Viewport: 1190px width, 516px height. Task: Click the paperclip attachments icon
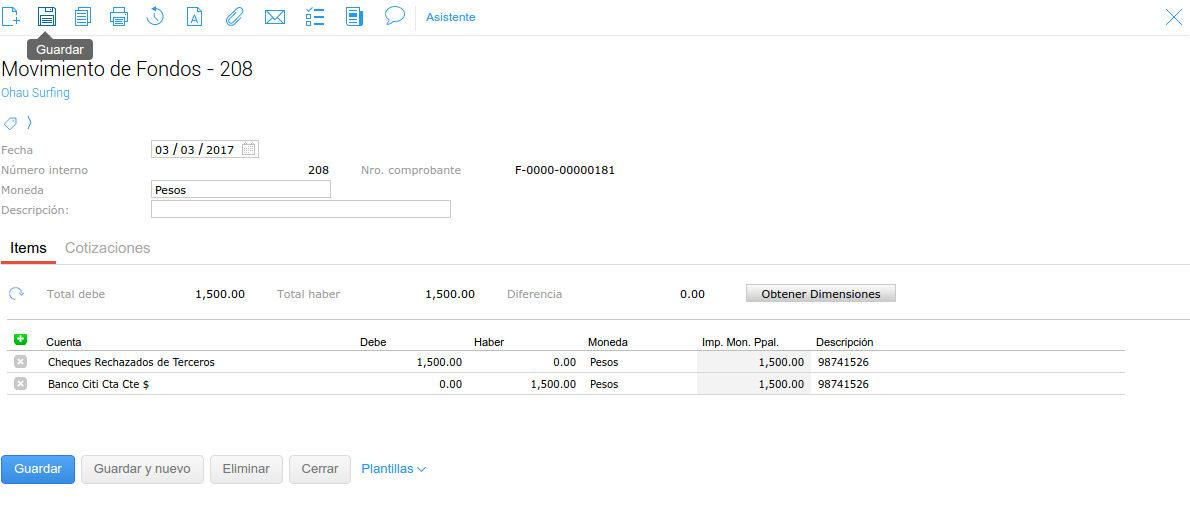click(x=233, y=16)
